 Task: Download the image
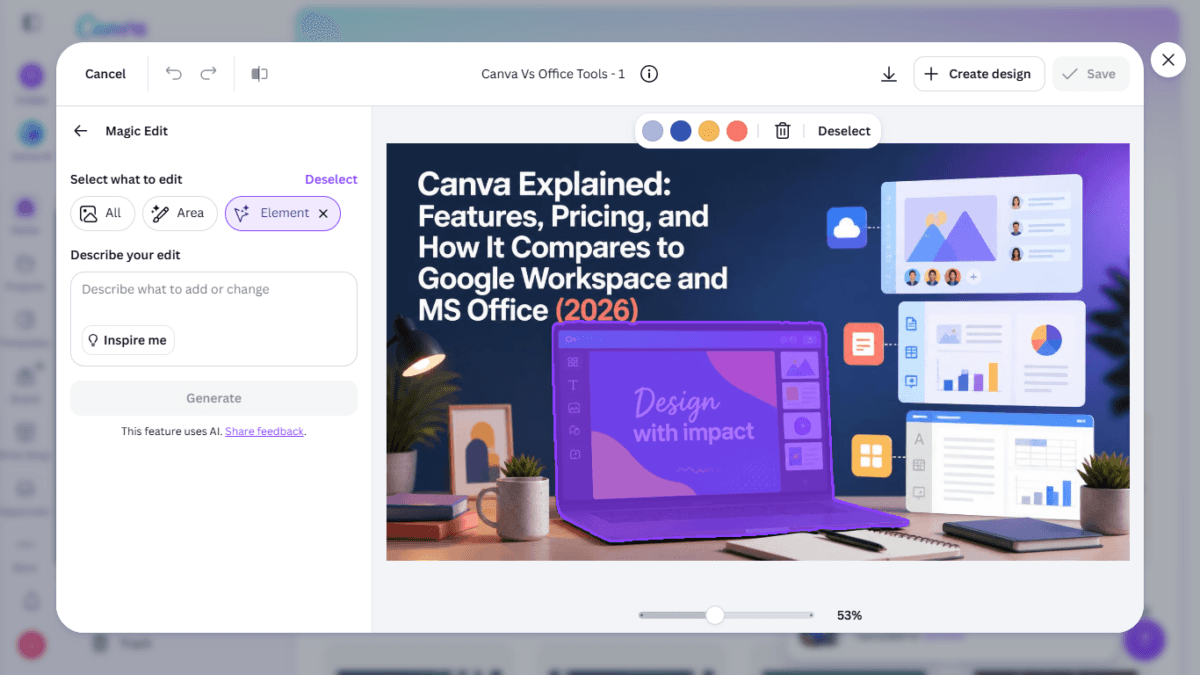click(x=888, y=74)
